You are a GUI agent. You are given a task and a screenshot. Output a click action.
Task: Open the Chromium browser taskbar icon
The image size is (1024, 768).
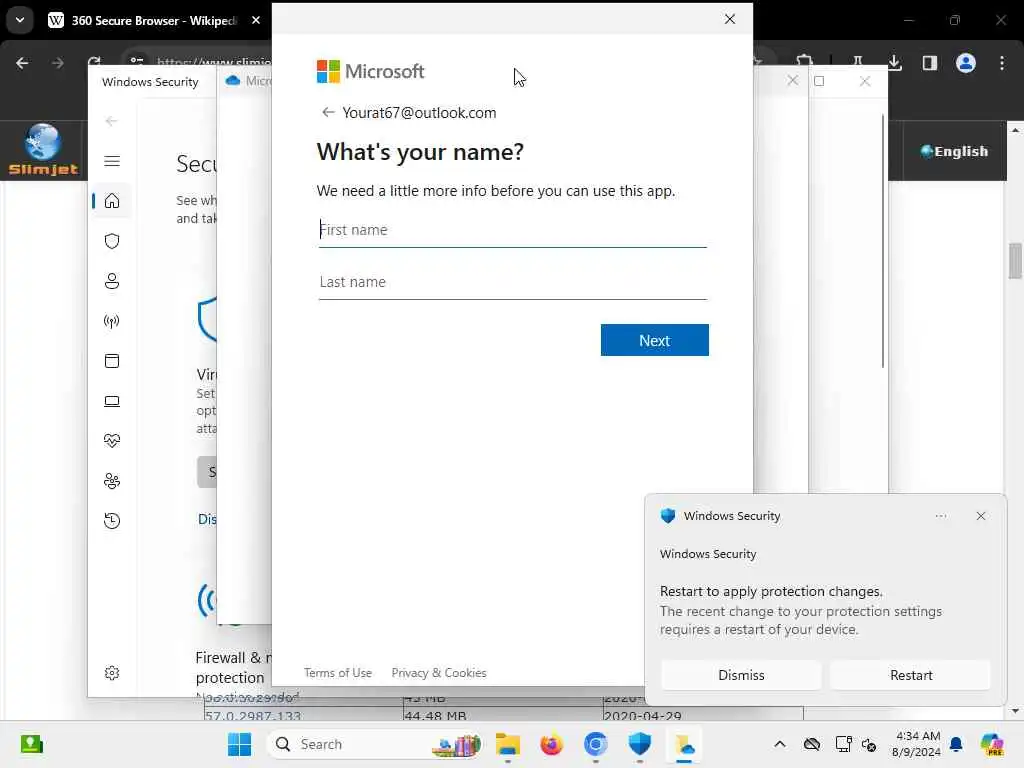pos(596,744)
